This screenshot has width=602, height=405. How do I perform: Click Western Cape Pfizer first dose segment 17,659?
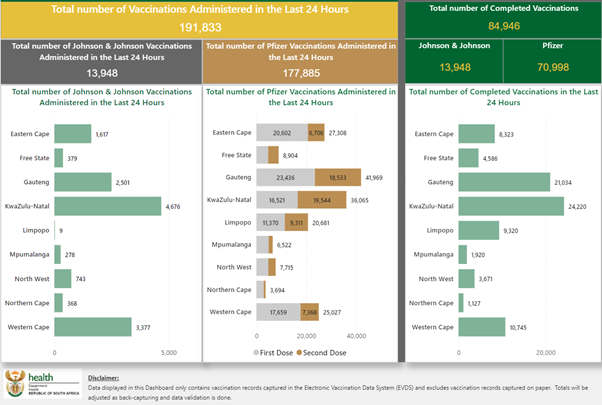(x=277, y=311)
